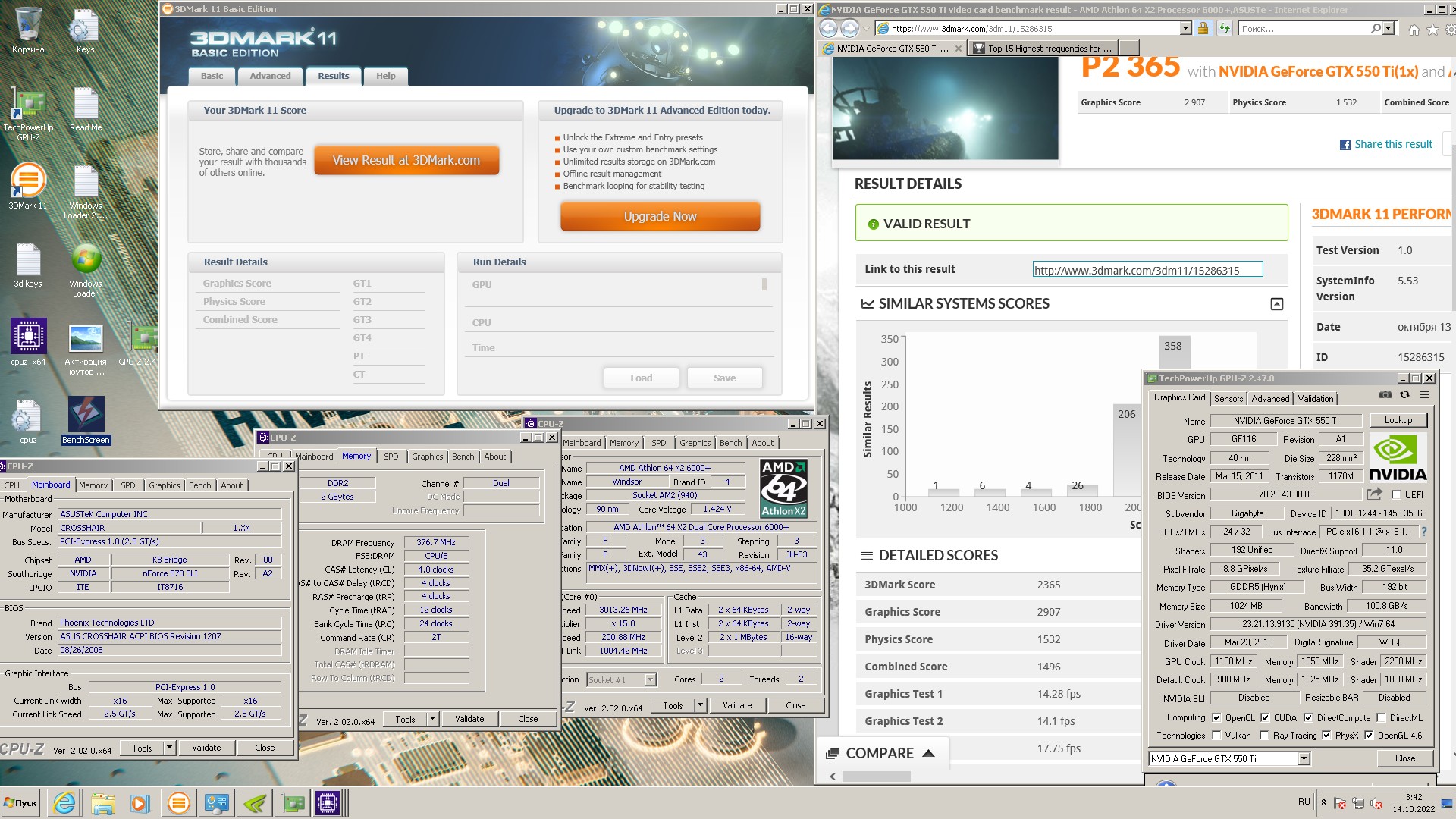This screenshot has height=819, width=1456.
Task: Click the underwater benchmark thumbnail image
Action: tap(945, 108)
